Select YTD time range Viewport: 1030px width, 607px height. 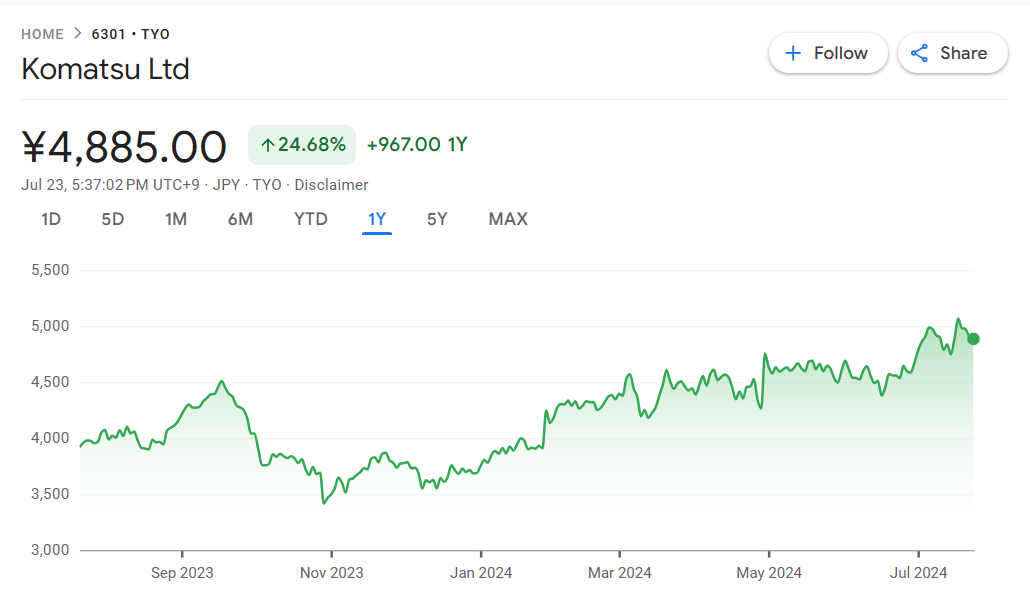(x=311, y=219)
